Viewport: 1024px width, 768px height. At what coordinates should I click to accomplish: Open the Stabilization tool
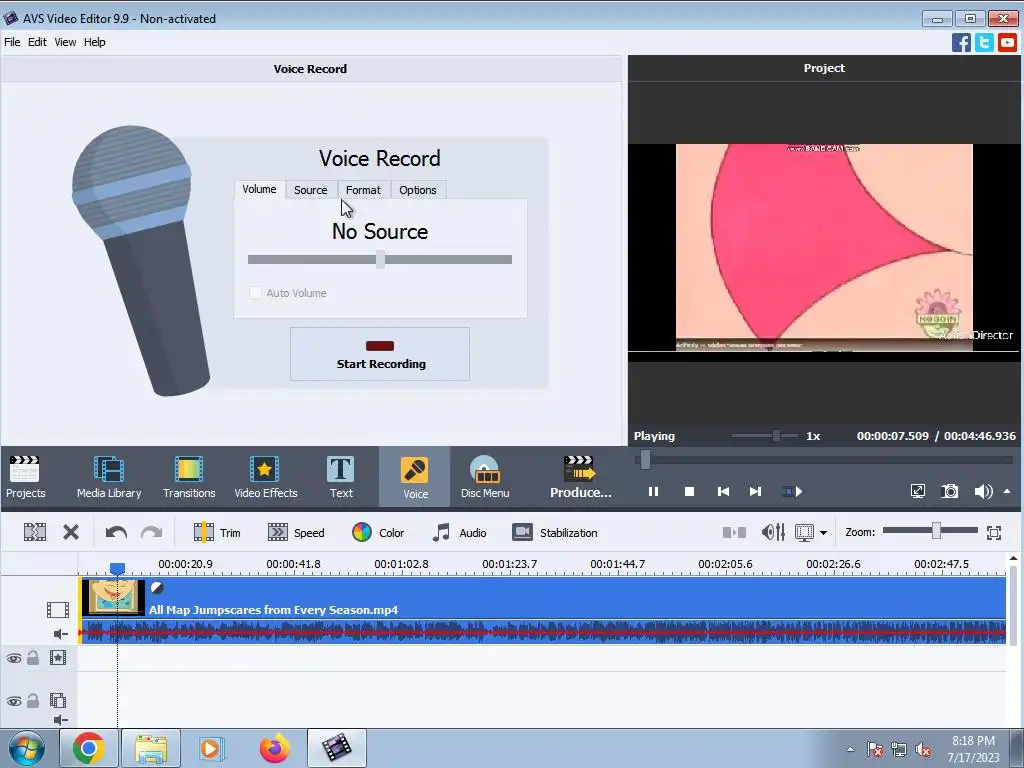point(554,532)
